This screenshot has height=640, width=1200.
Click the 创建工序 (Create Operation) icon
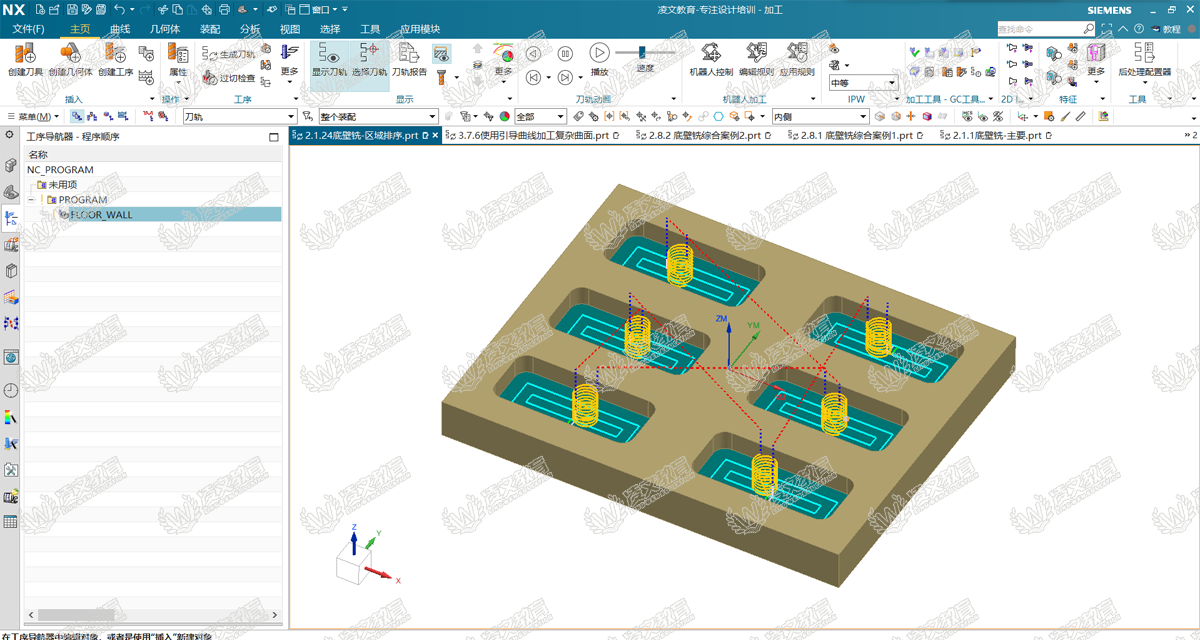[115, 59]
